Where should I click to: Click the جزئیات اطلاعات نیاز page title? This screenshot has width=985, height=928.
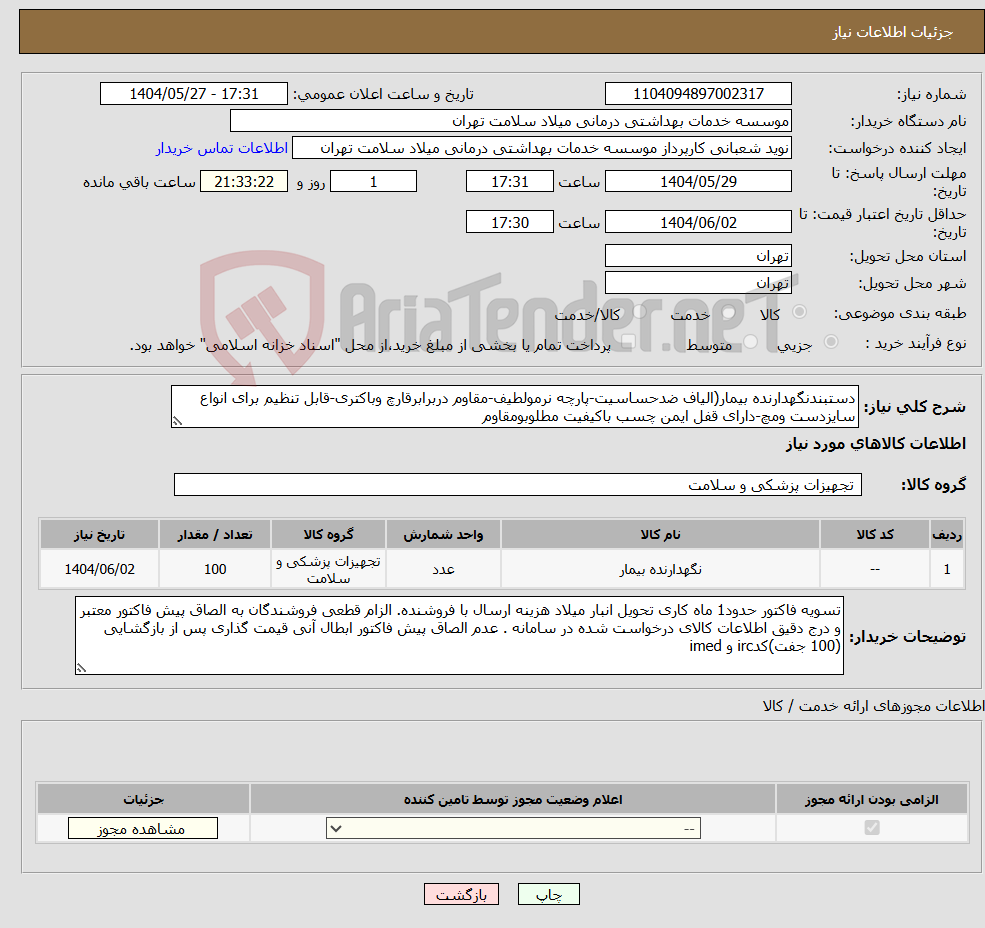(893, 32)
